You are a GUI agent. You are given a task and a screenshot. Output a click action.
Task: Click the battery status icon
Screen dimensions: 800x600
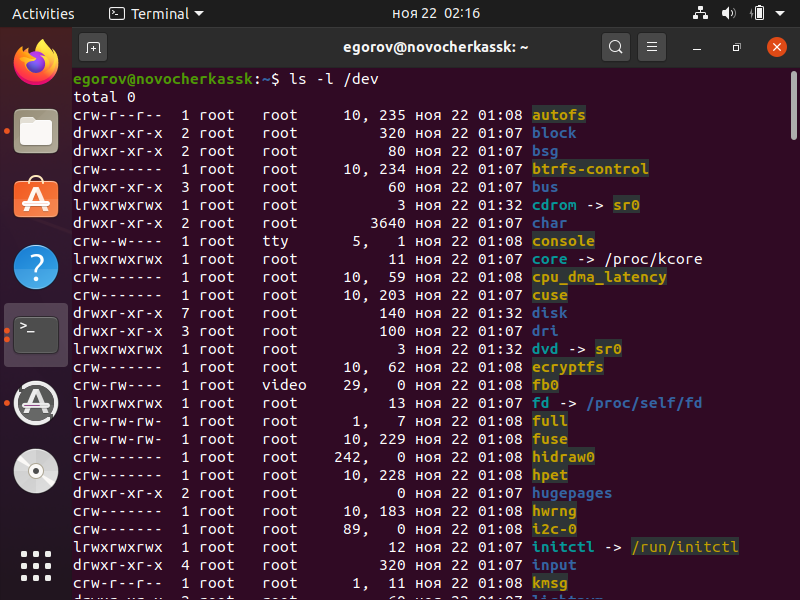[758, 14]
